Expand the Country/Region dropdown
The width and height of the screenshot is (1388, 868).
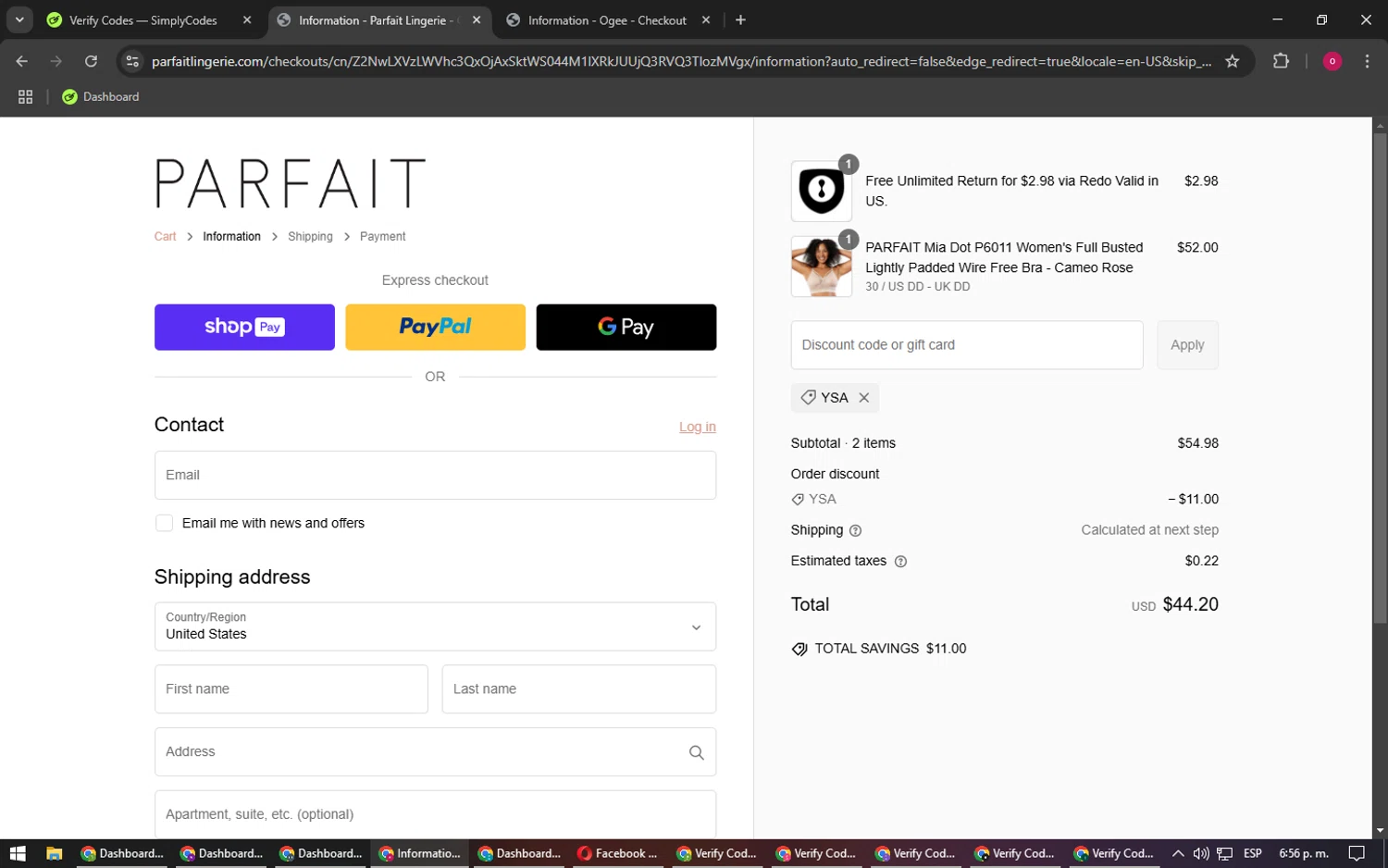pyautogui.click(x=435, y=627)
